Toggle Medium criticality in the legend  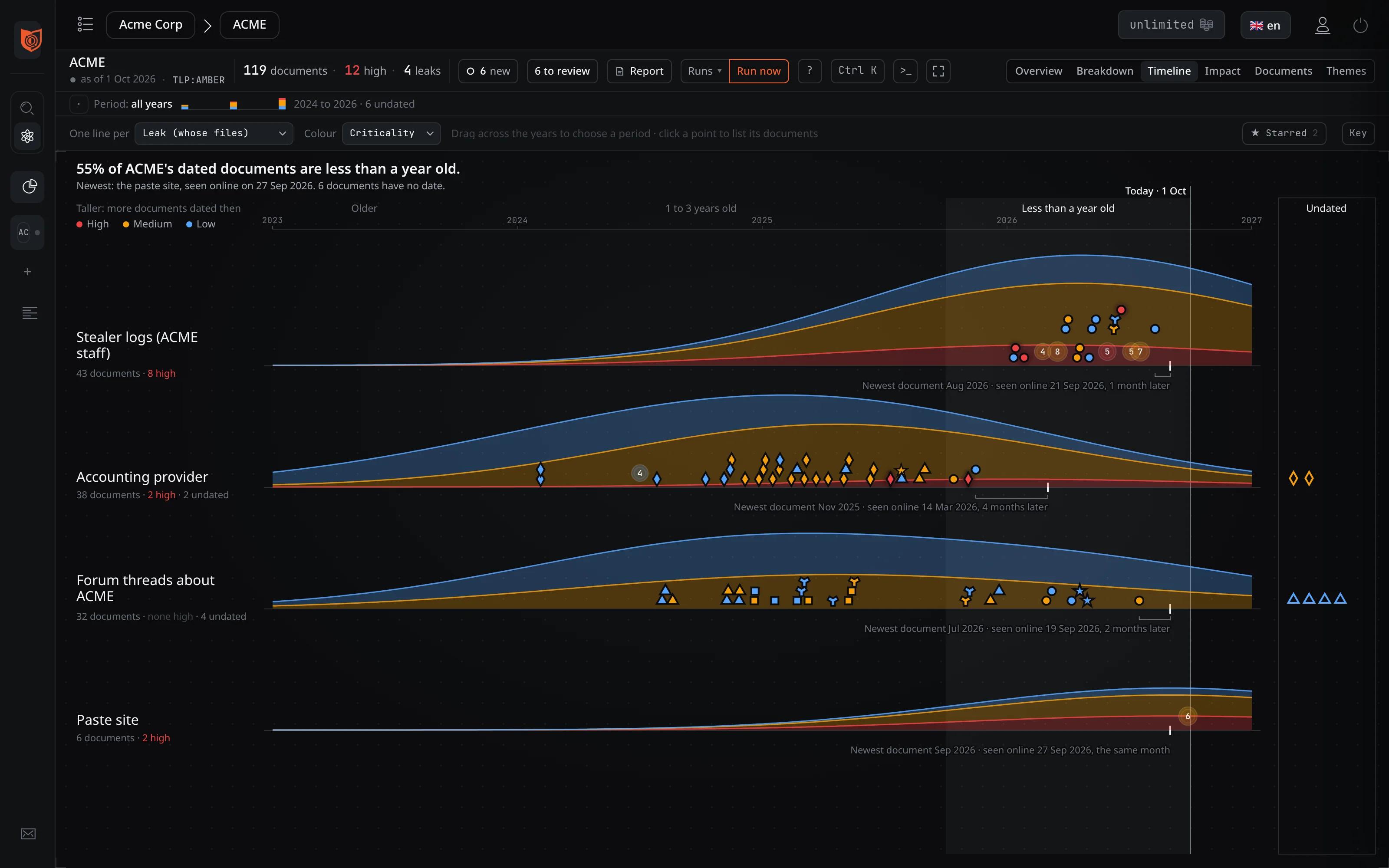pos(148,224)
